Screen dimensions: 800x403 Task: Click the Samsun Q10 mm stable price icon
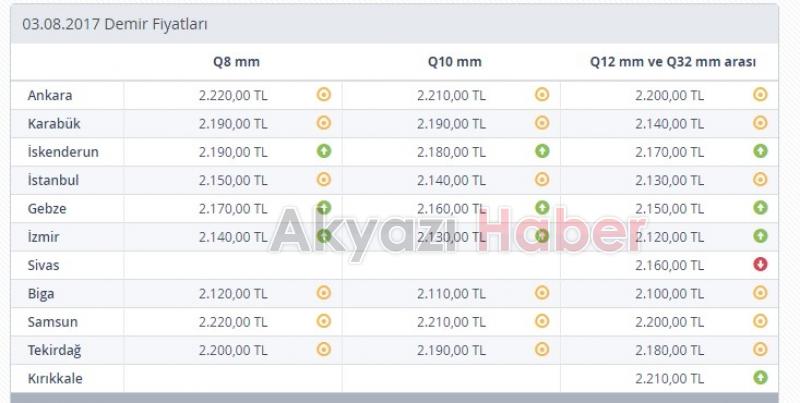pos(542,321)
